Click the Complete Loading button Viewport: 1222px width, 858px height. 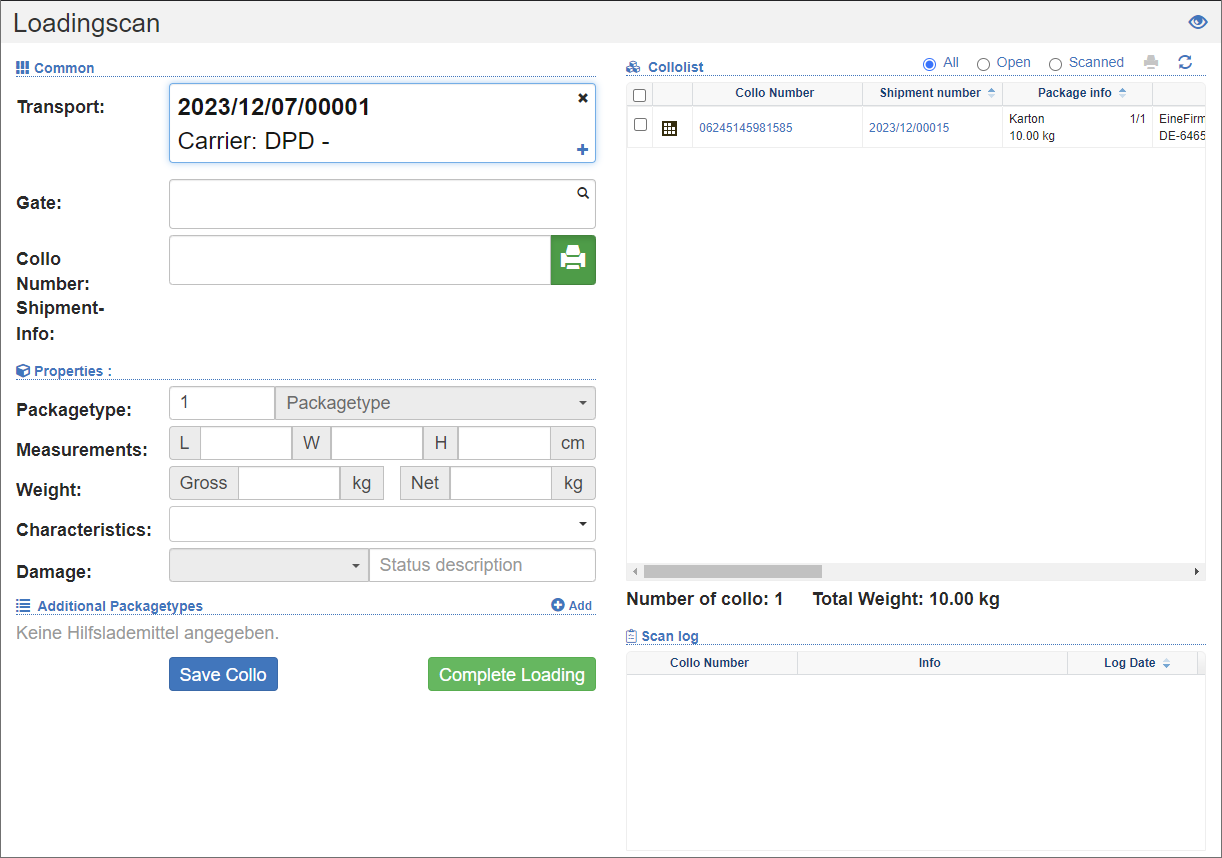click(x=511, y=675)
